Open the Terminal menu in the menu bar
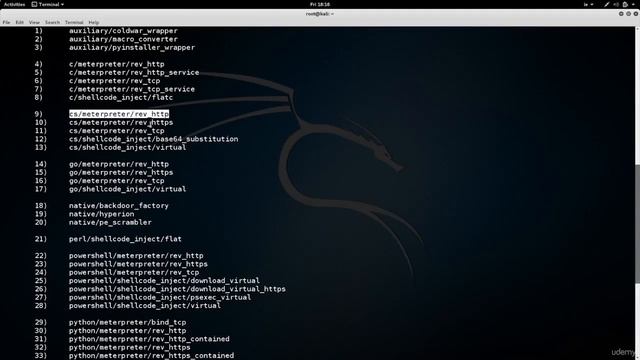This screenshot has width=640, height=360. pos(74,22)
